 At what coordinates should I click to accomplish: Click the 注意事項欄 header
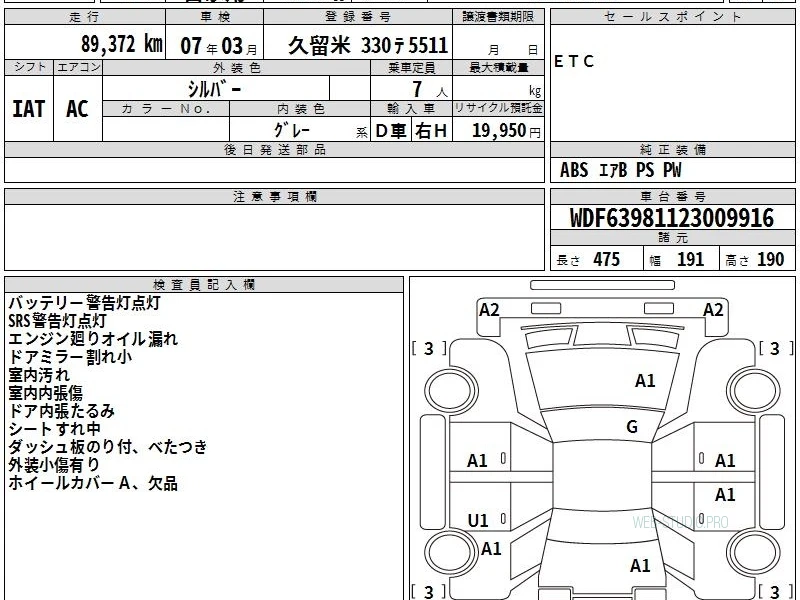(x=274, y=197)
